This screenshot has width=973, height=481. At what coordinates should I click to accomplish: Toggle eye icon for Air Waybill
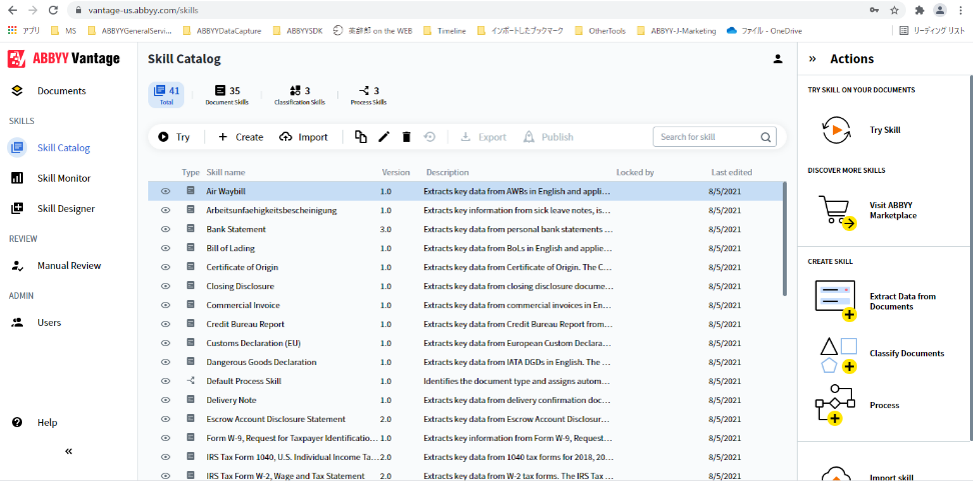[x=165, y=191]
